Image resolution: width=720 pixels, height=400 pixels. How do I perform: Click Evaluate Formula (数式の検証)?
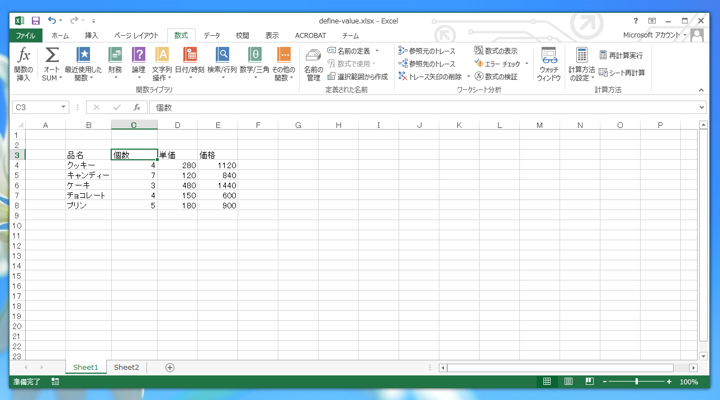tap(496, 77)
